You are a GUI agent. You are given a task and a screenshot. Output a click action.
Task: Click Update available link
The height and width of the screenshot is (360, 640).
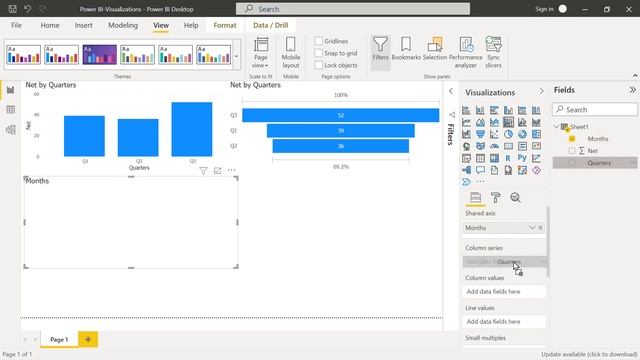589,354
